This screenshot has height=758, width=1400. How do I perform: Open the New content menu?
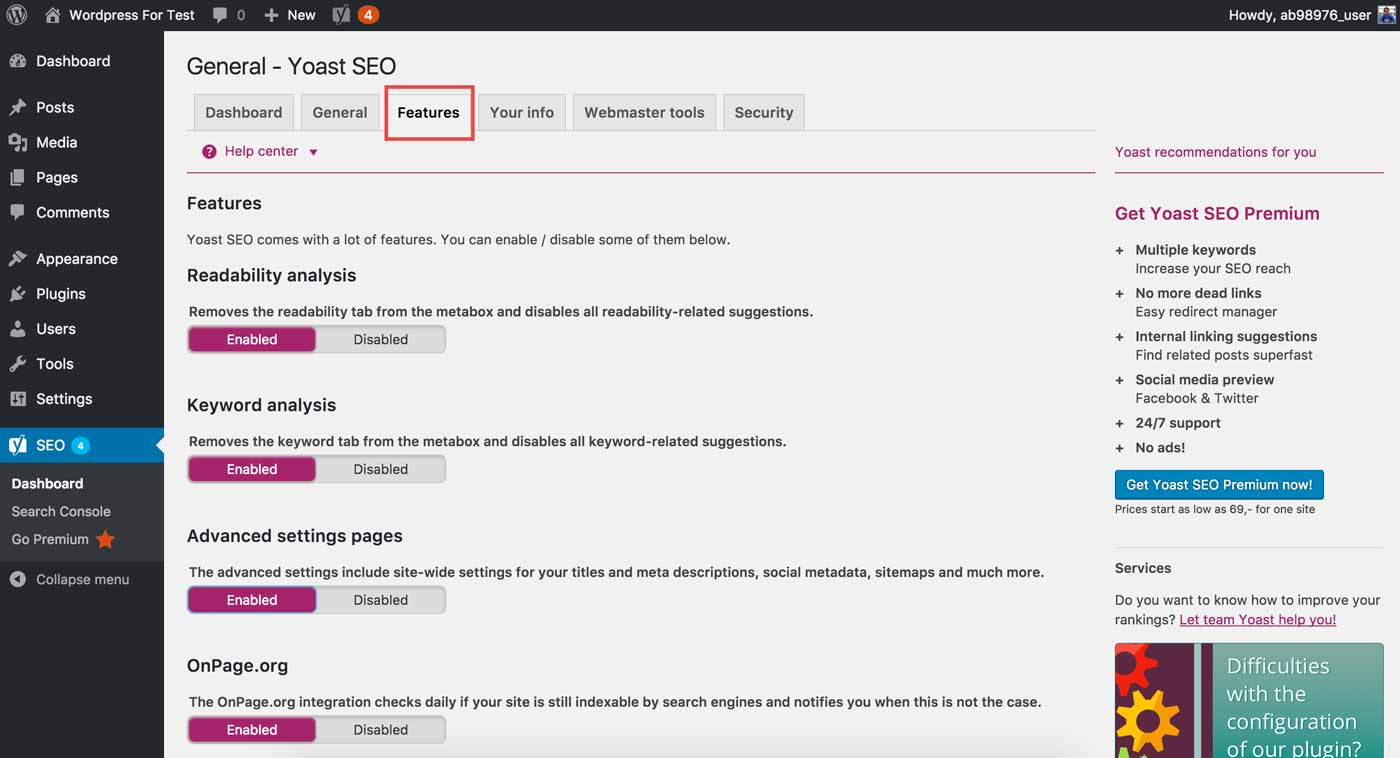(290, 15)
